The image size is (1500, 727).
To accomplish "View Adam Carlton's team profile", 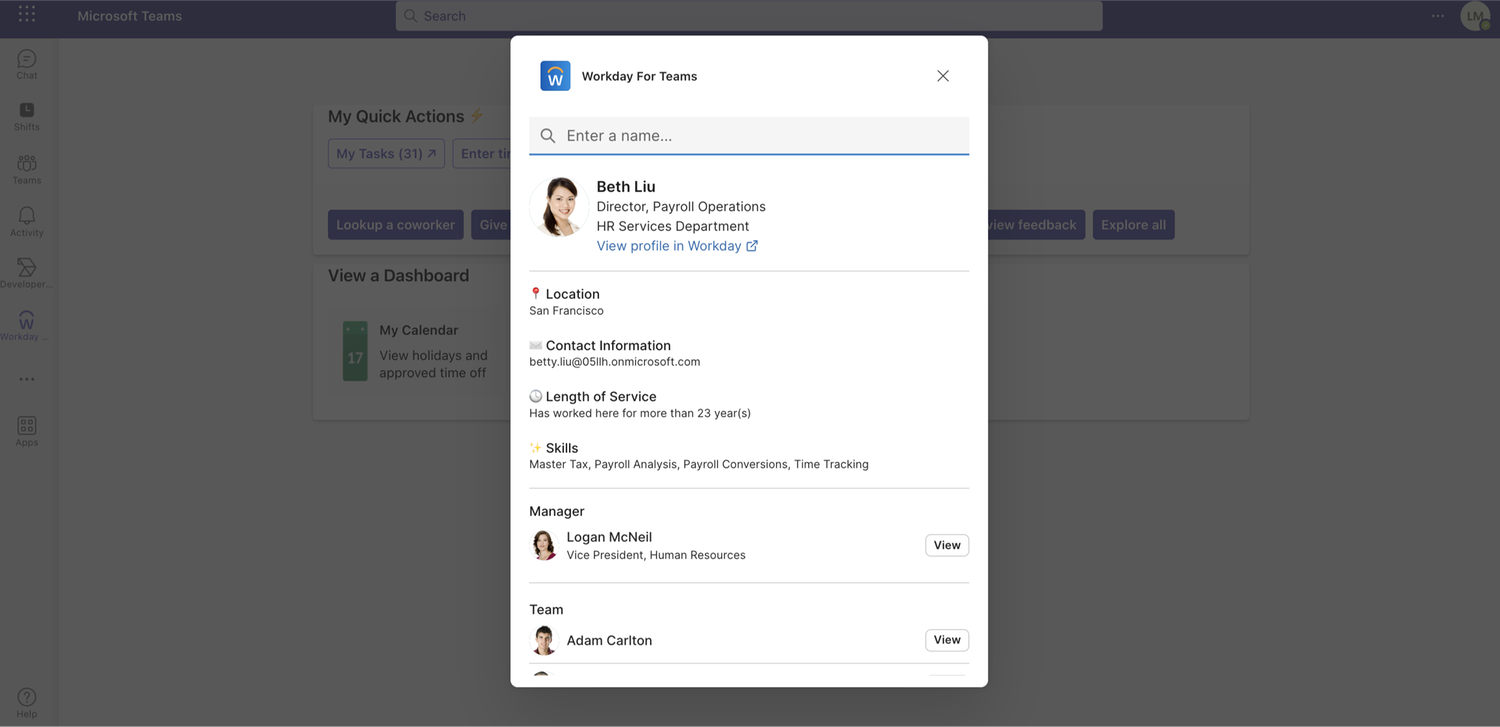I will (946, 640).
